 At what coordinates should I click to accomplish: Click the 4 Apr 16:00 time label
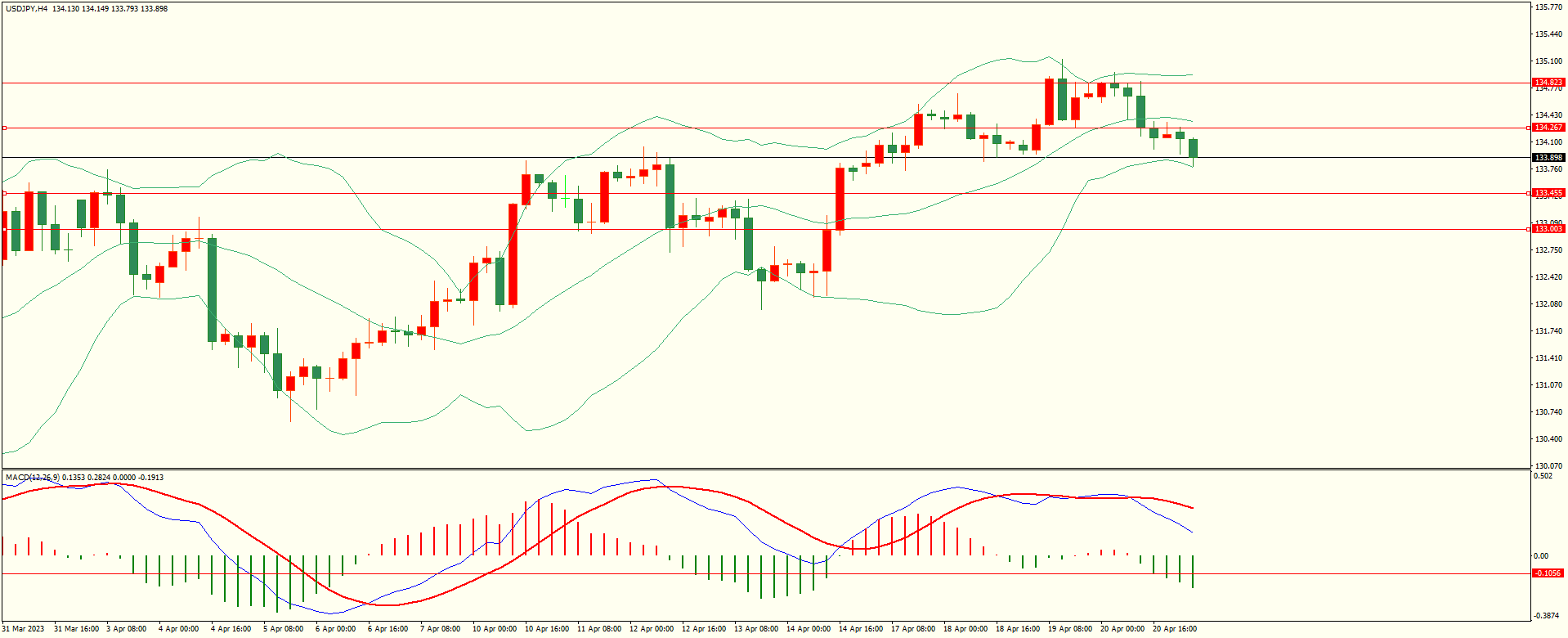click(231, 629)
